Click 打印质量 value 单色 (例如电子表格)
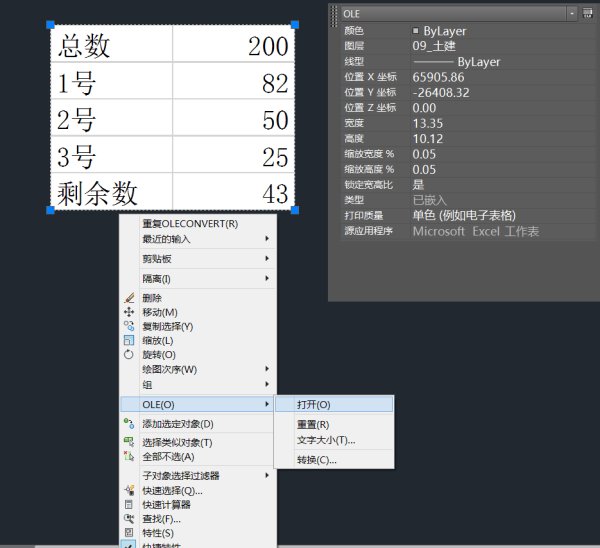 pyautogui.click(x=464, y=215)
